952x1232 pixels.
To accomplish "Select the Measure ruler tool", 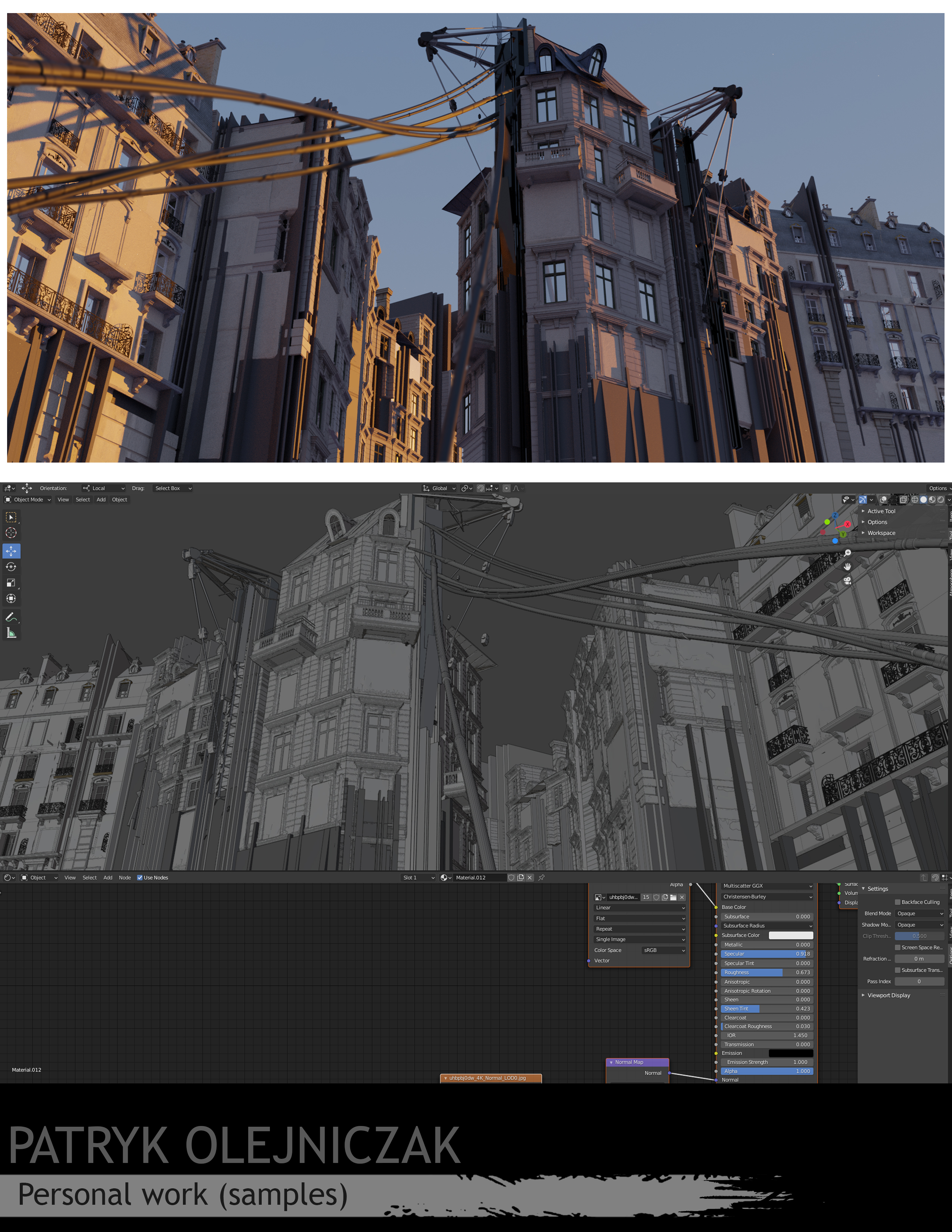I will [x=11, y=633].
